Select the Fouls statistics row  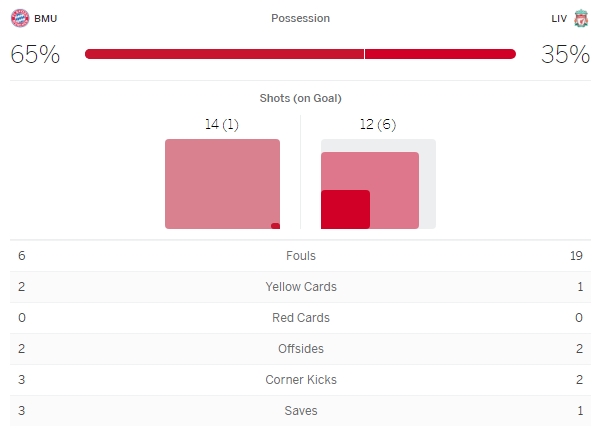pyautogui.click(x=300, y=256)
